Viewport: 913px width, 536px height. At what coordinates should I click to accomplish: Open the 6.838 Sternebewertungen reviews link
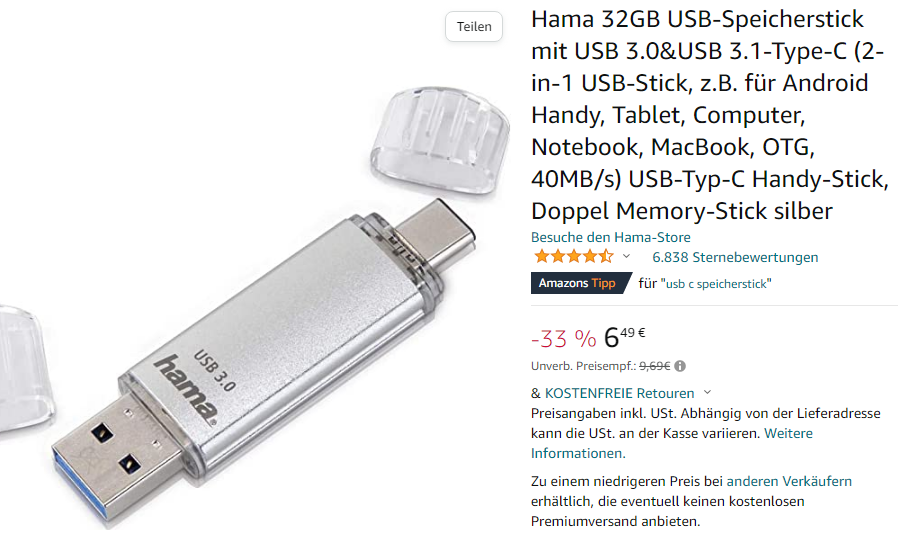[735, 257]
